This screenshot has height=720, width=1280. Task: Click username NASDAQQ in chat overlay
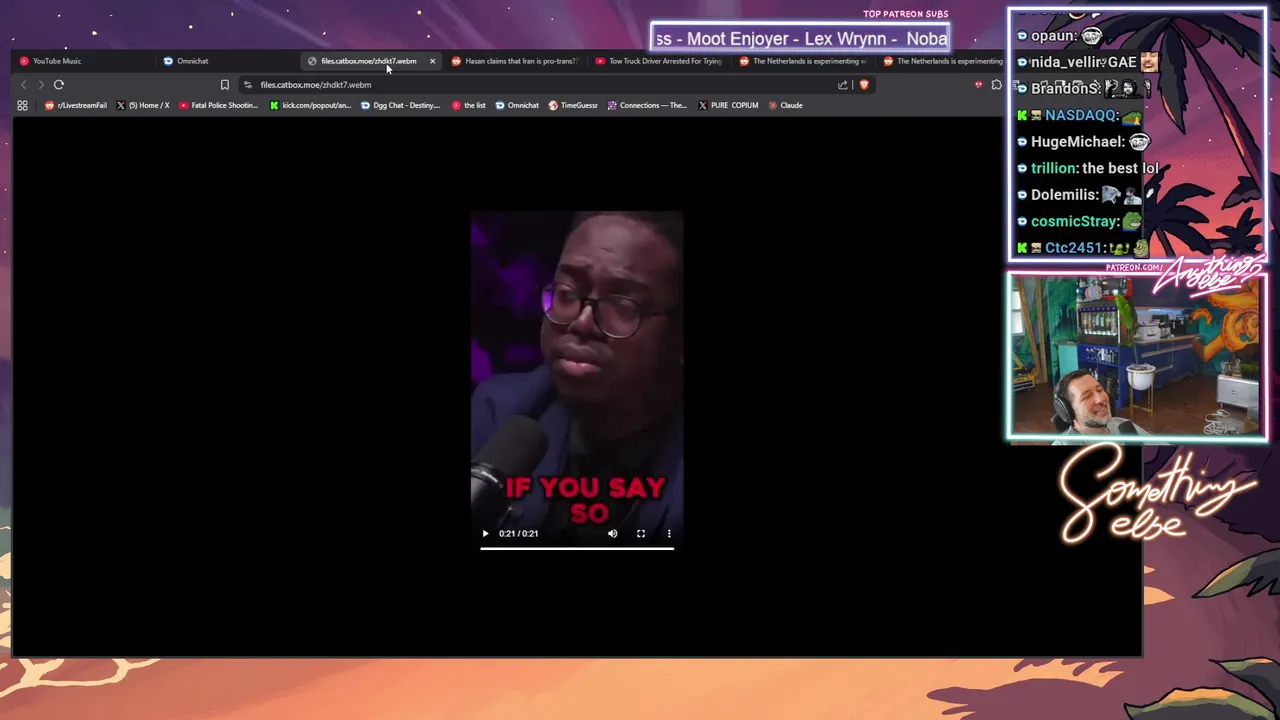(1080, 115)
